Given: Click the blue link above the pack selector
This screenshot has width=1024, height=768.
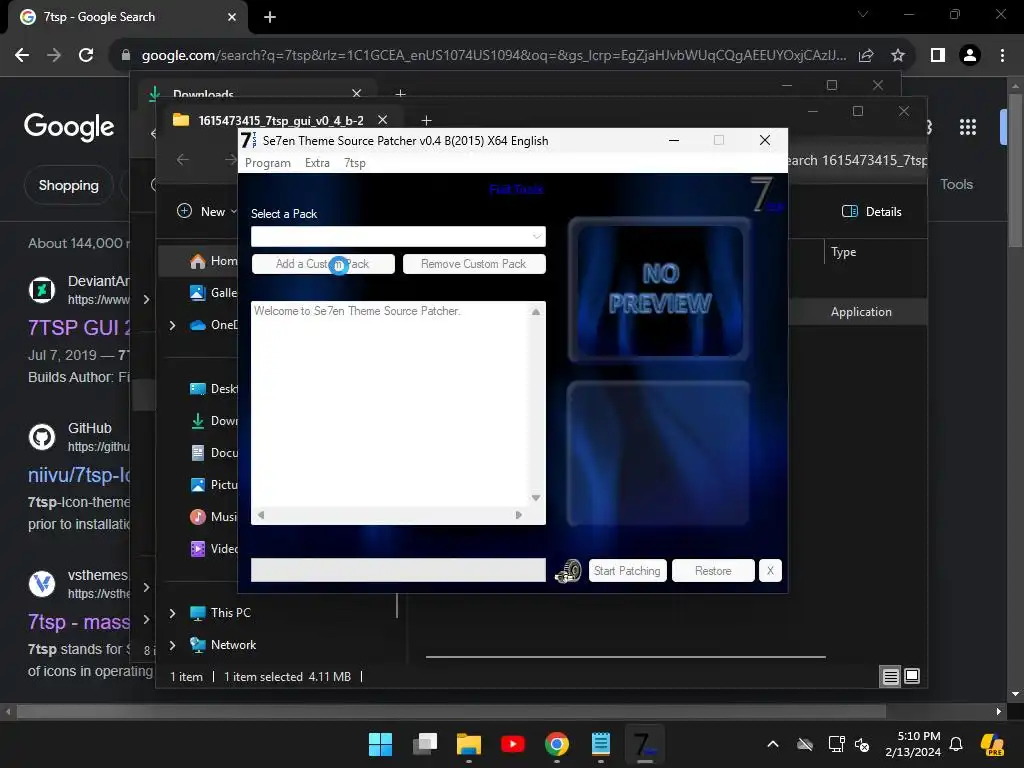Looking at the screenshot, I should click(516, 189).
